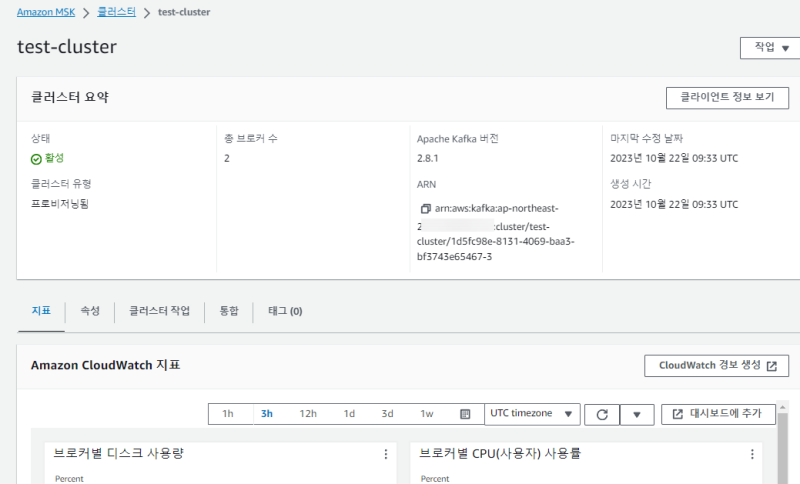Open the CPU usage widget options menu
800x484 pixels.
(752, 454)
